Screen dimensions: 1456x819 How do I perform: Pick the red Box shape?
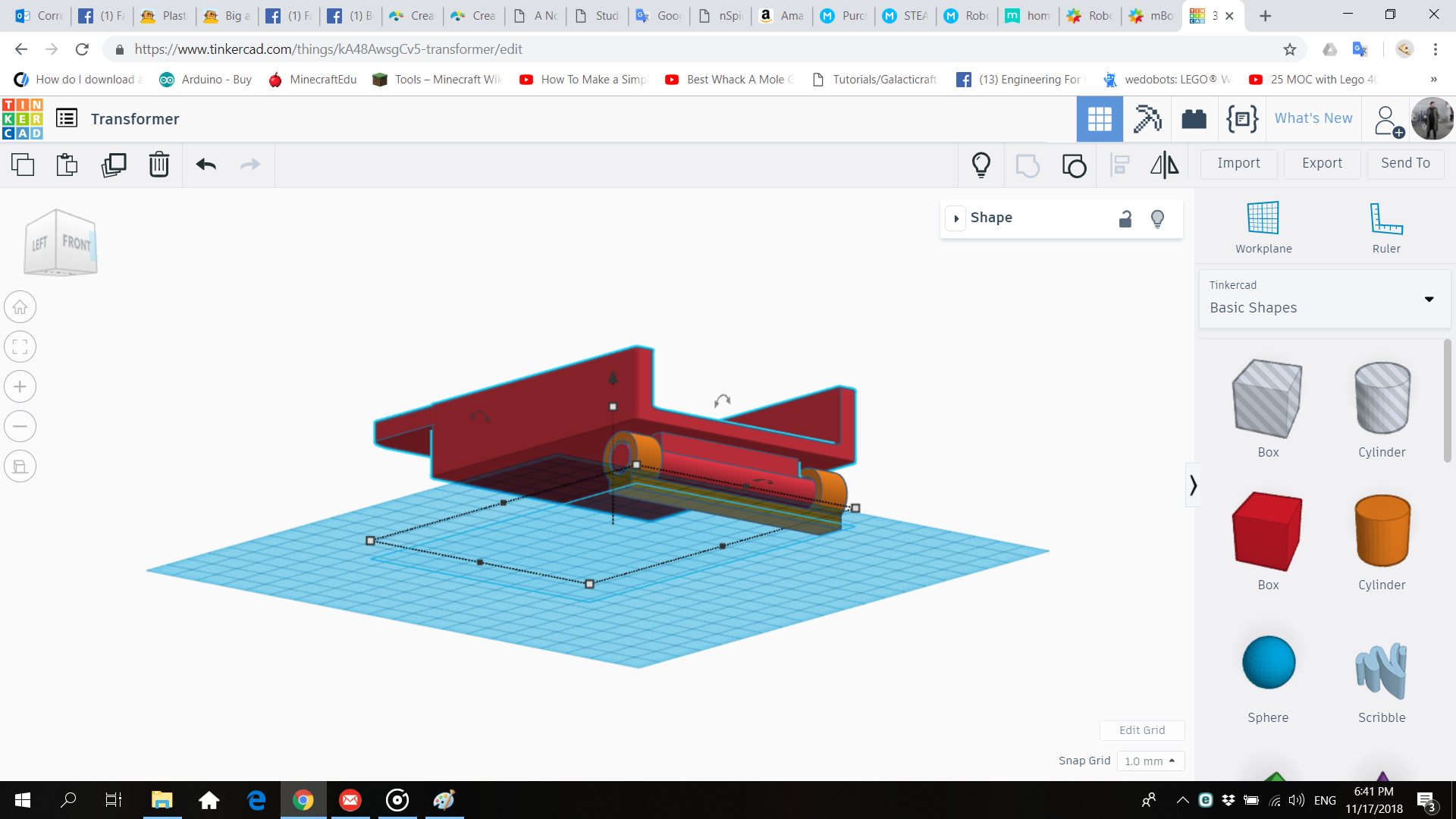pos(1268,532)
